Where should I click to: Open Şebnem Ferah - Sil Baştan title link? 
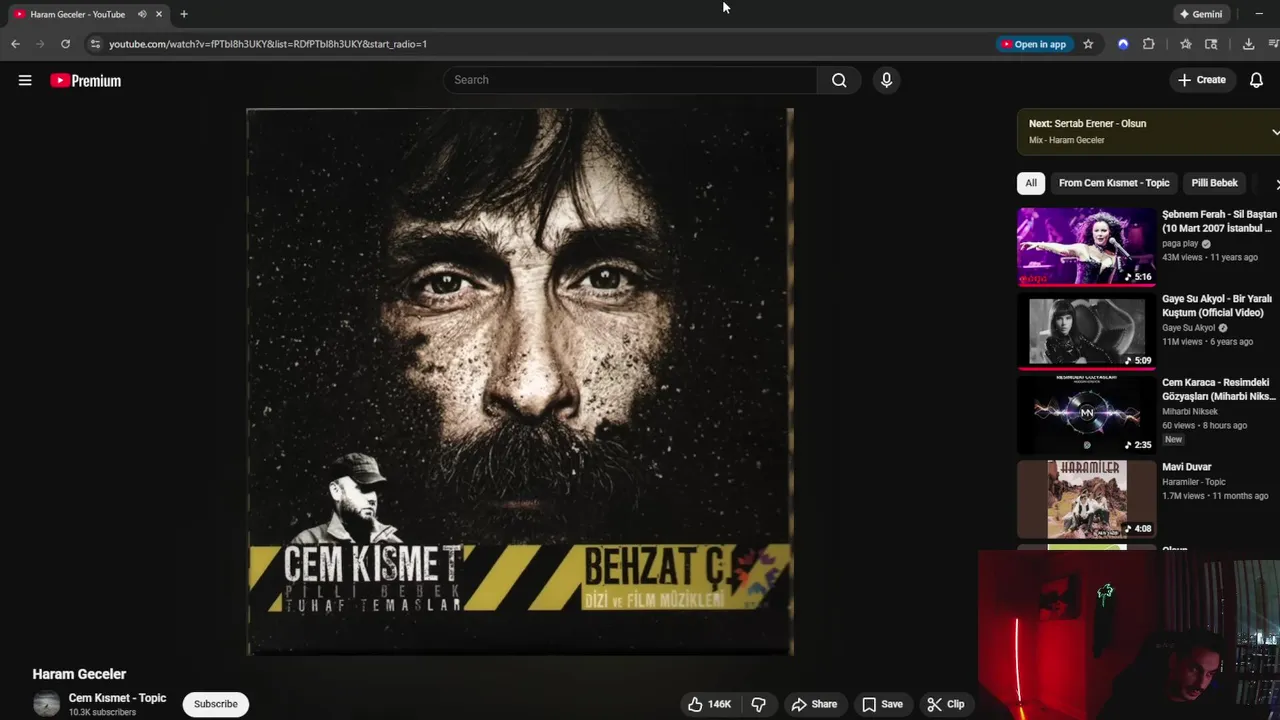coord(1219,221)
